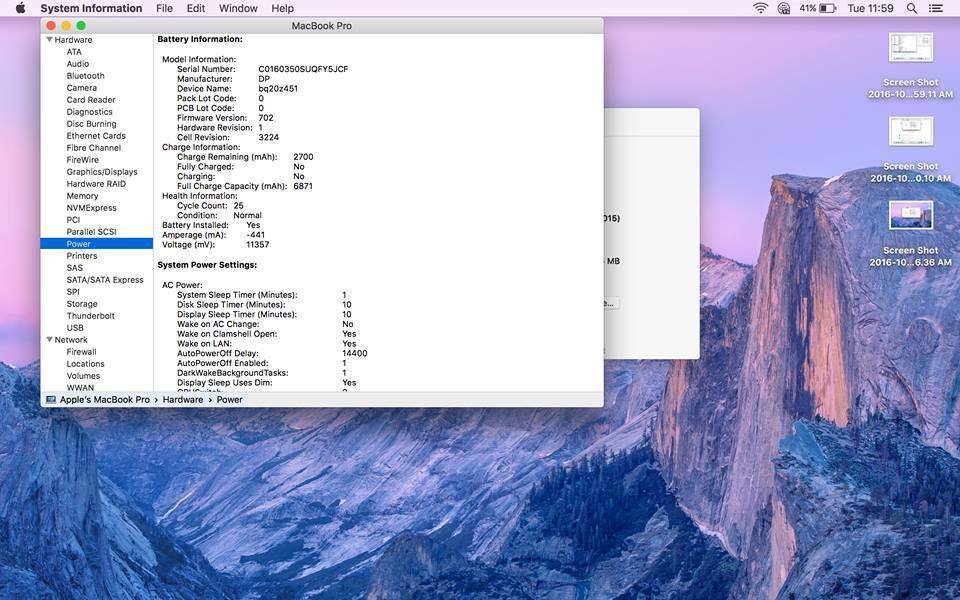Click the menu bar icon beside Wi-Fi
This screenshot has width=960, height=600.
pyautogui.click(x=784, y=8)
